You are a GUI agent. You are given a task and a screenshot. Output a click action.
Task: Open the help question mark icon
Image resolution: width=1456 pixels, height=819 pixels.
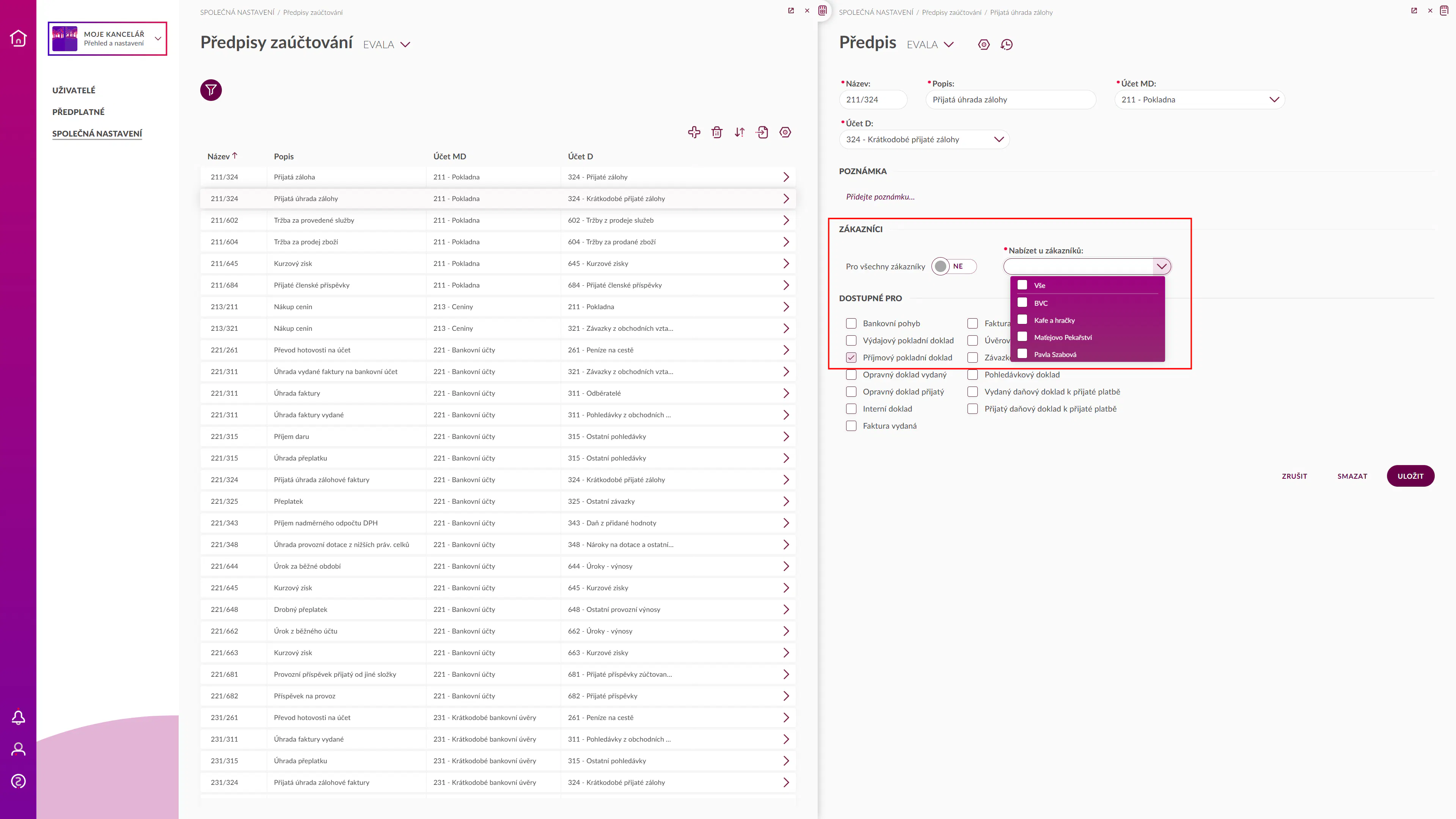18,781
